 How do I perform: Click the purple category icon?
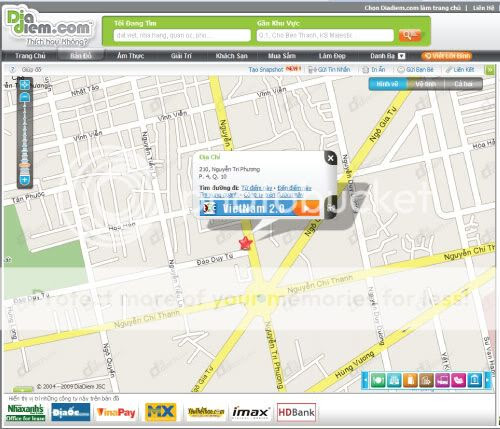coord(442,380)
